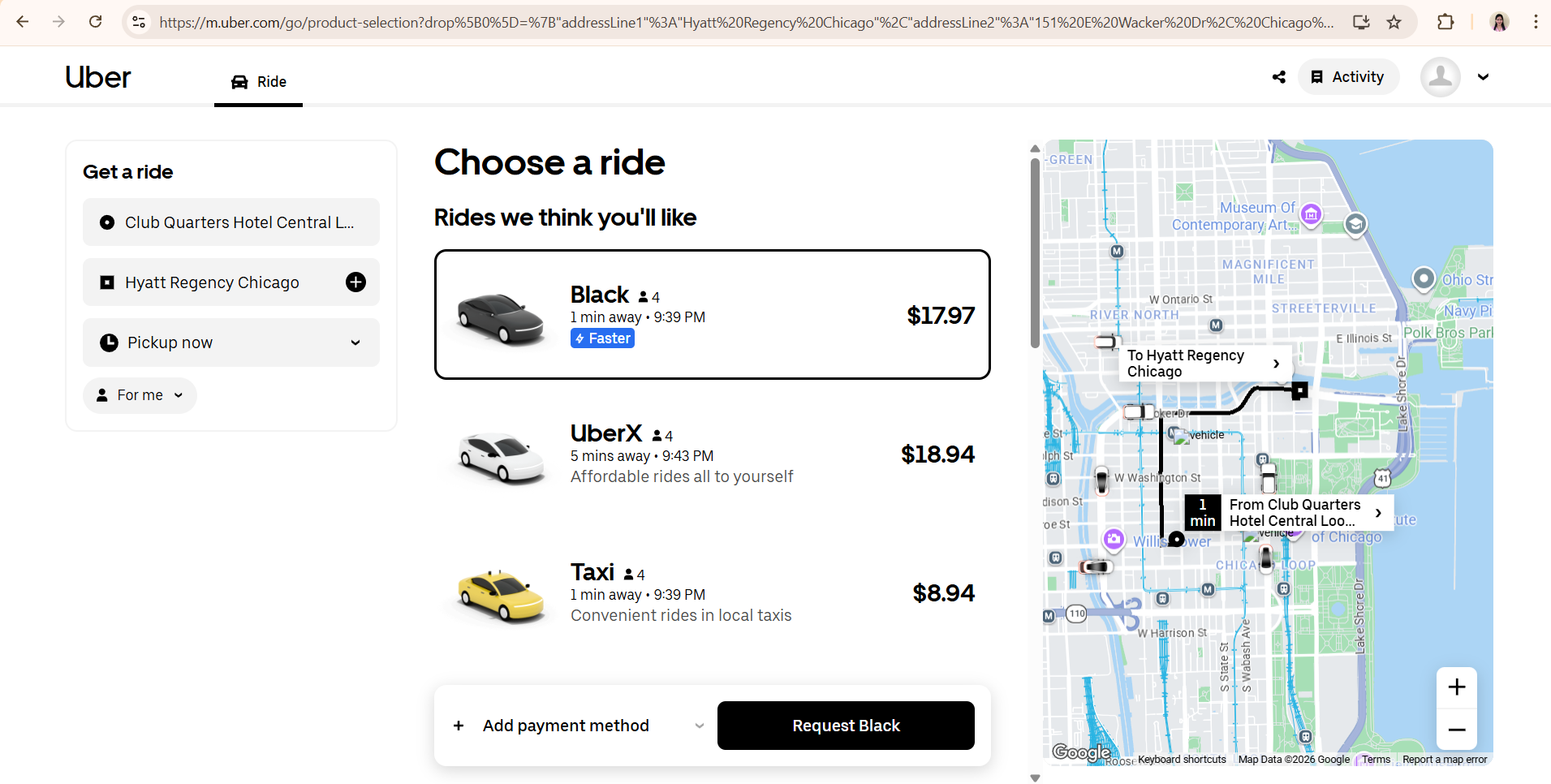This screenshot has width=1551, height=784.
Task: Choose the UberX ride option
Action: coord(712,454)
